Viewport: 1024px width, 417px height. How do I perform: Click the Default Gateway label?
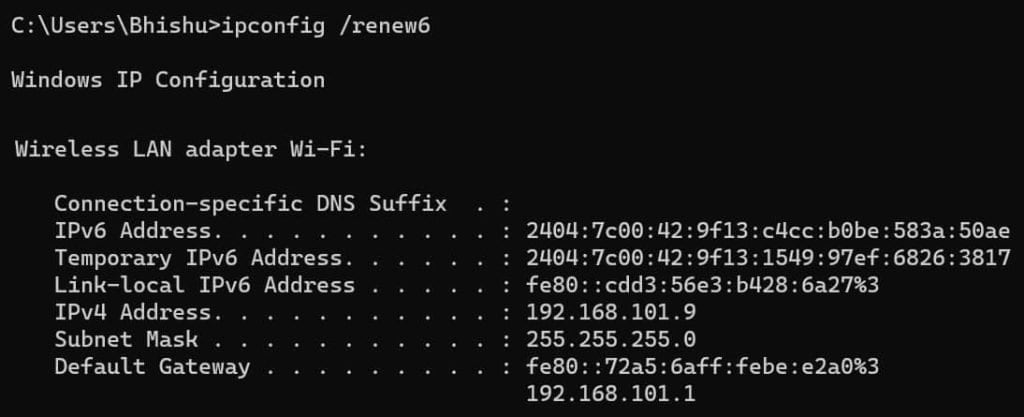click(152, 367)
